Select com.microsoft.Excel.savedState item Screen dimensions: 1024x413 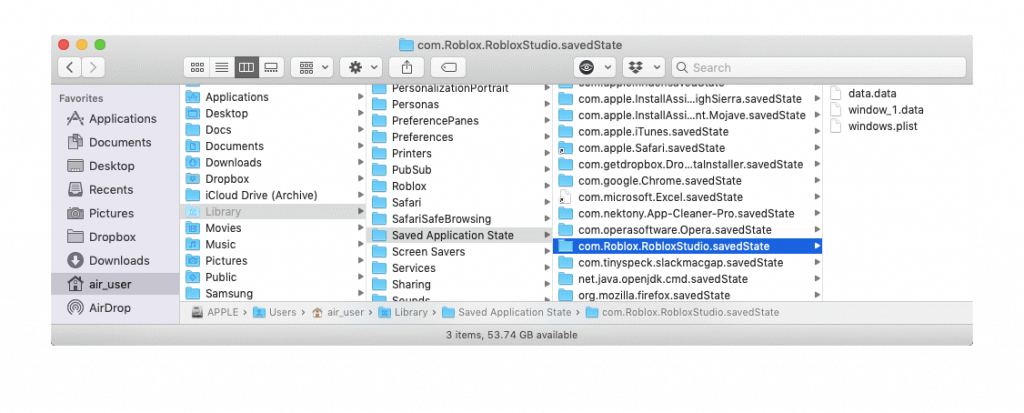[688, 197]
